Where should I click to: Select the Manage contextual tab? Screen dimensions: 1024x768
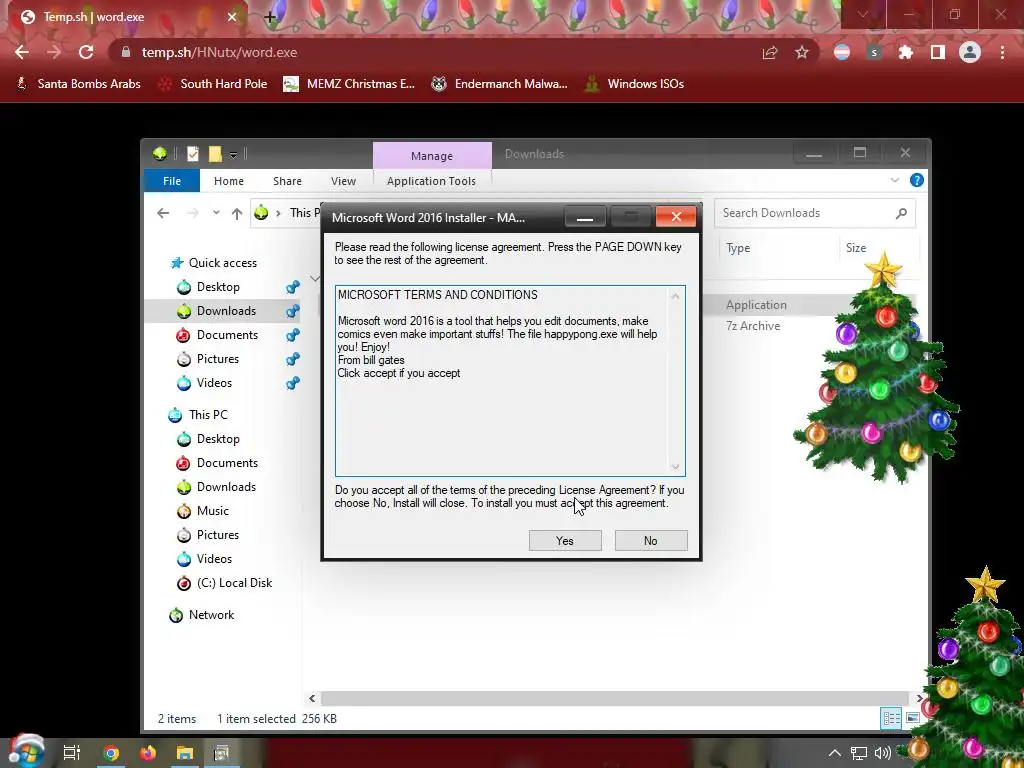[x=432, y=155]
